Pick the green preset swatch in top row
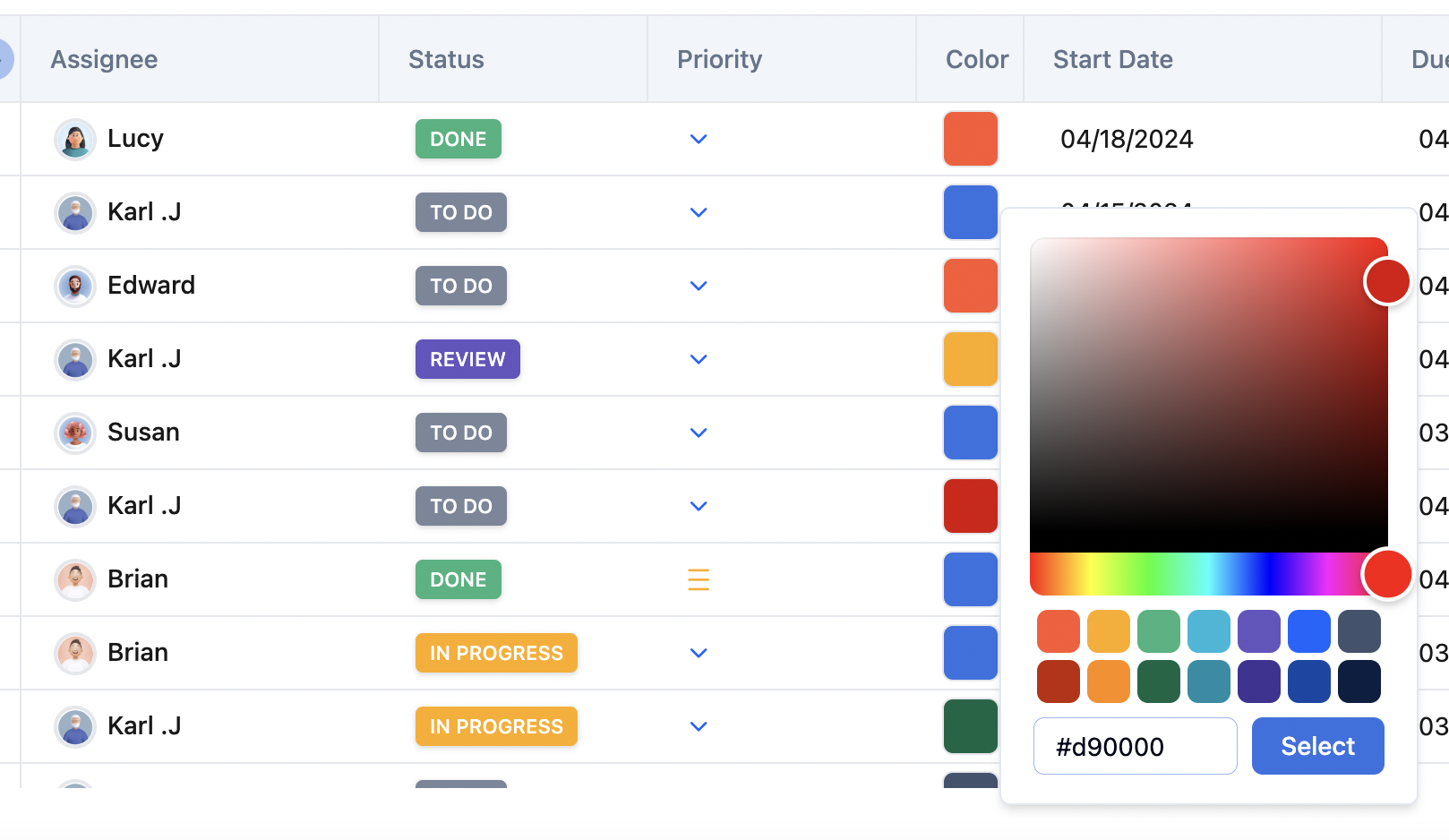 pos(1158,631)
